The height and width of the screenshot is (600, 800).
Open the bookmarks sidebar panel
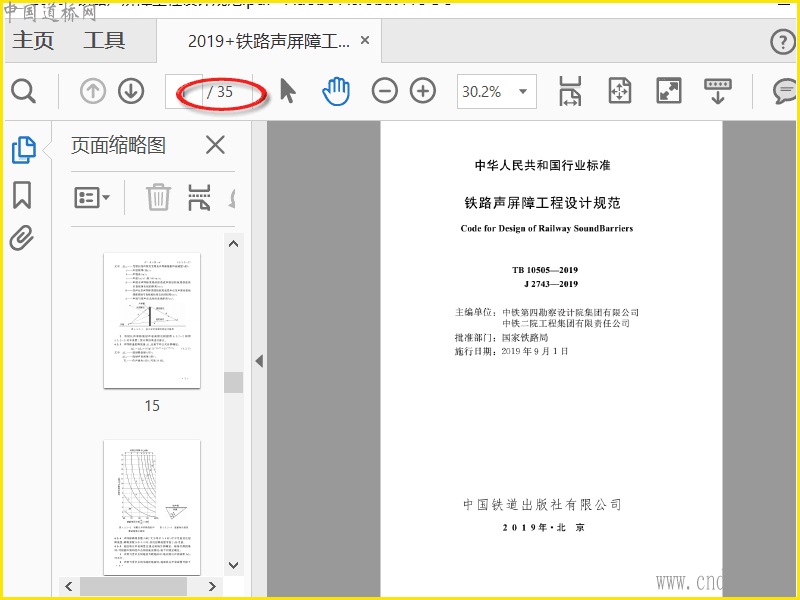point(22,195)
